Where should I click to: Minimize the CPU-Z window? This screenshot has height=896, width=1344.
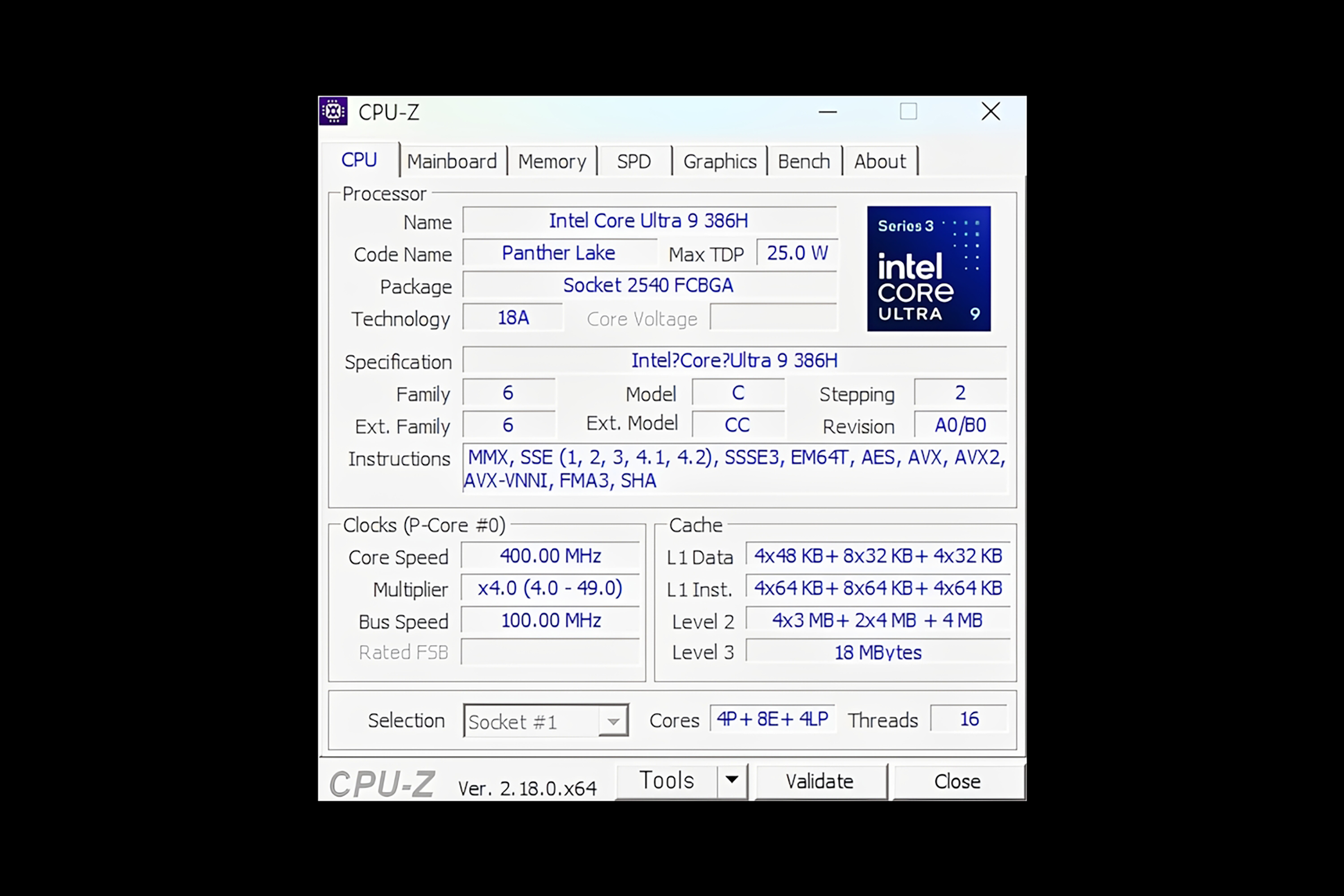[x=827, y=112]
